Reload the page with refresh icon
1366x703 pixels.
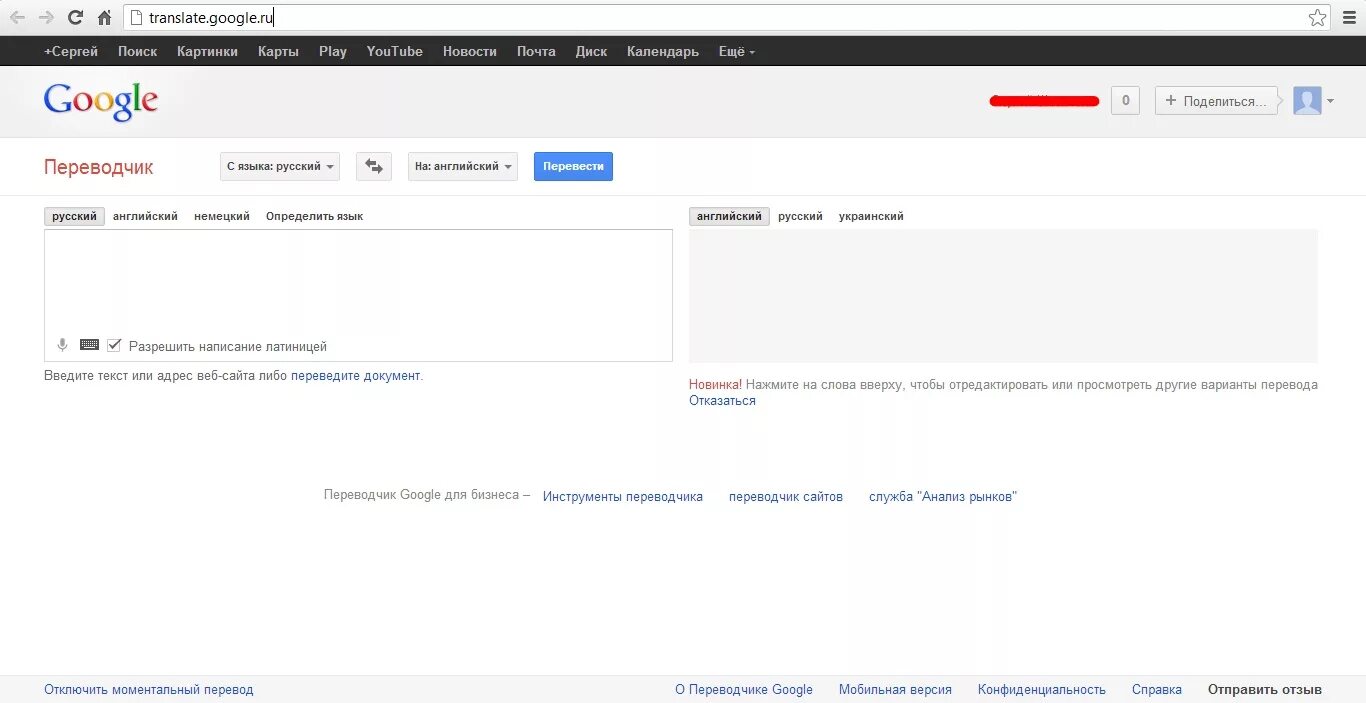click(x=75, y=18)
